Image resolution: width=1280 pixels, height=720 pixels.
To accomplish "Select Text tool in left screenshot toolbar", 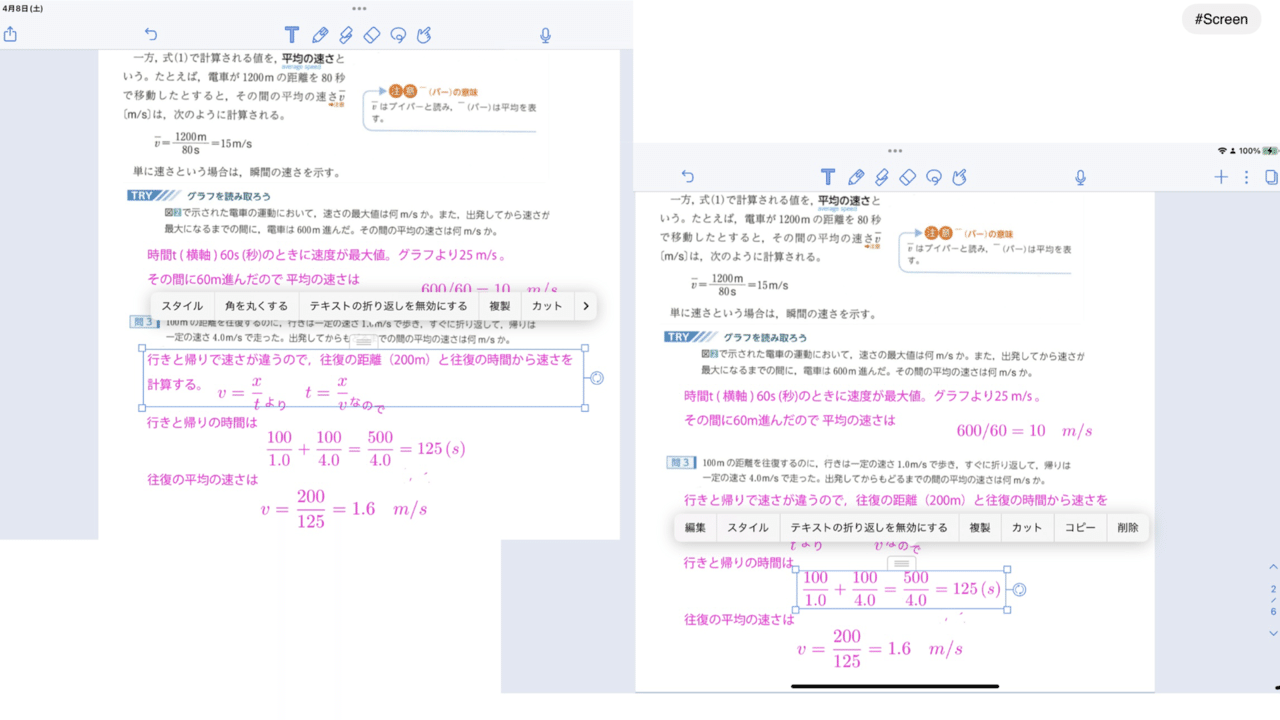I will click(x=292, y=35).
